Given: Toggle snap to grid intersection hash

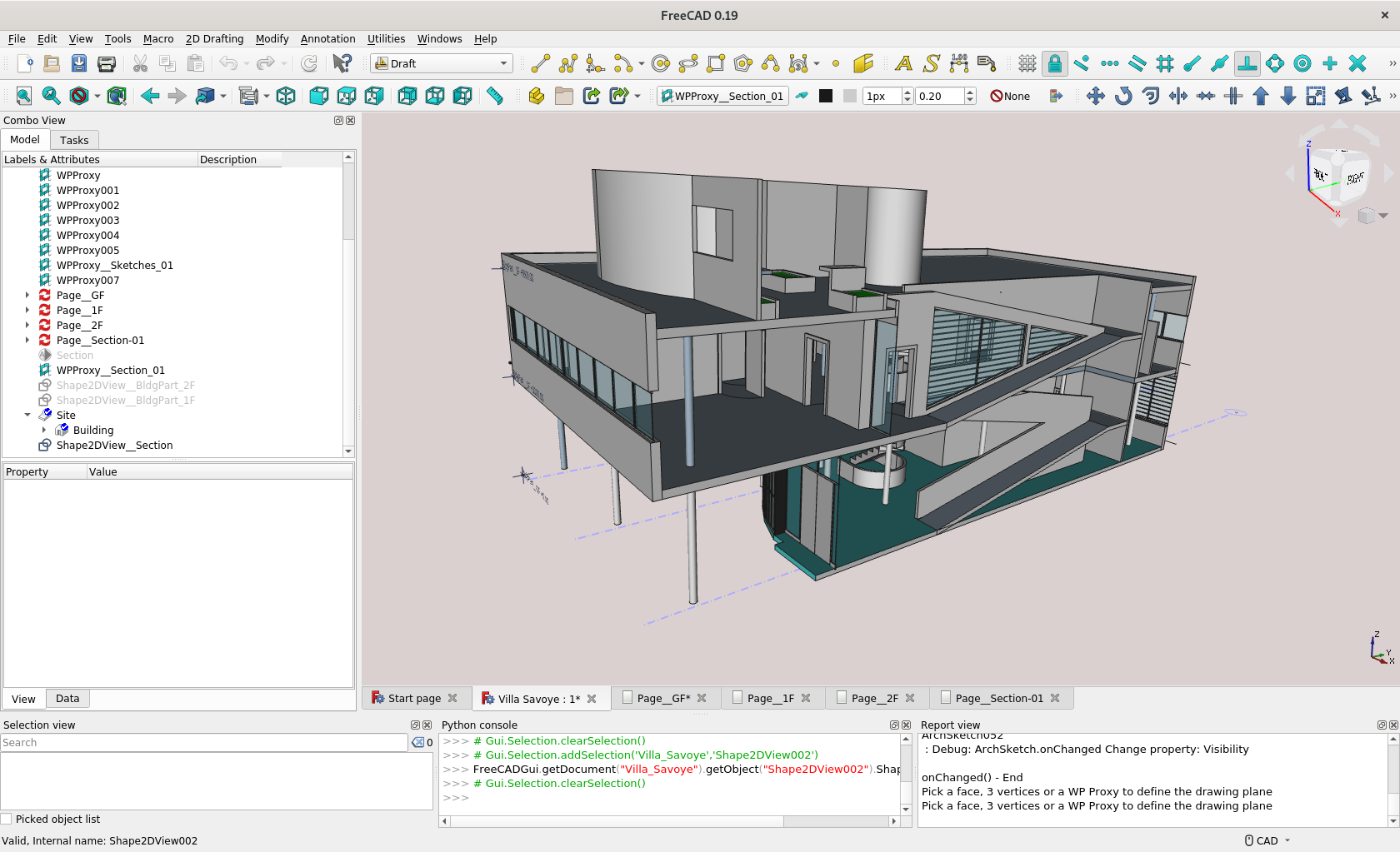Looking at the screenshot, I should pyautogui.click(x=1165, y=63).
